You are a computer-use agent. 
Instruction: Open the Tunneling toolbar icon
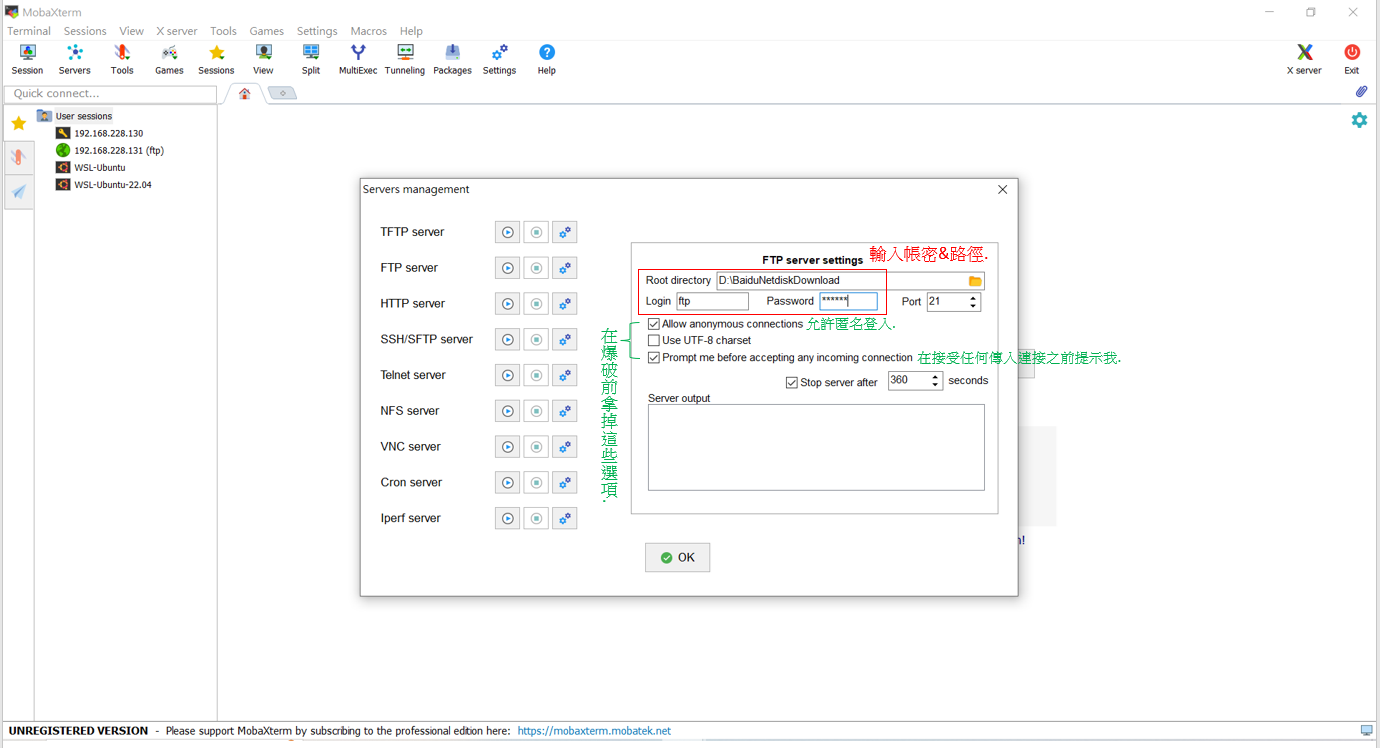(405, 59)
